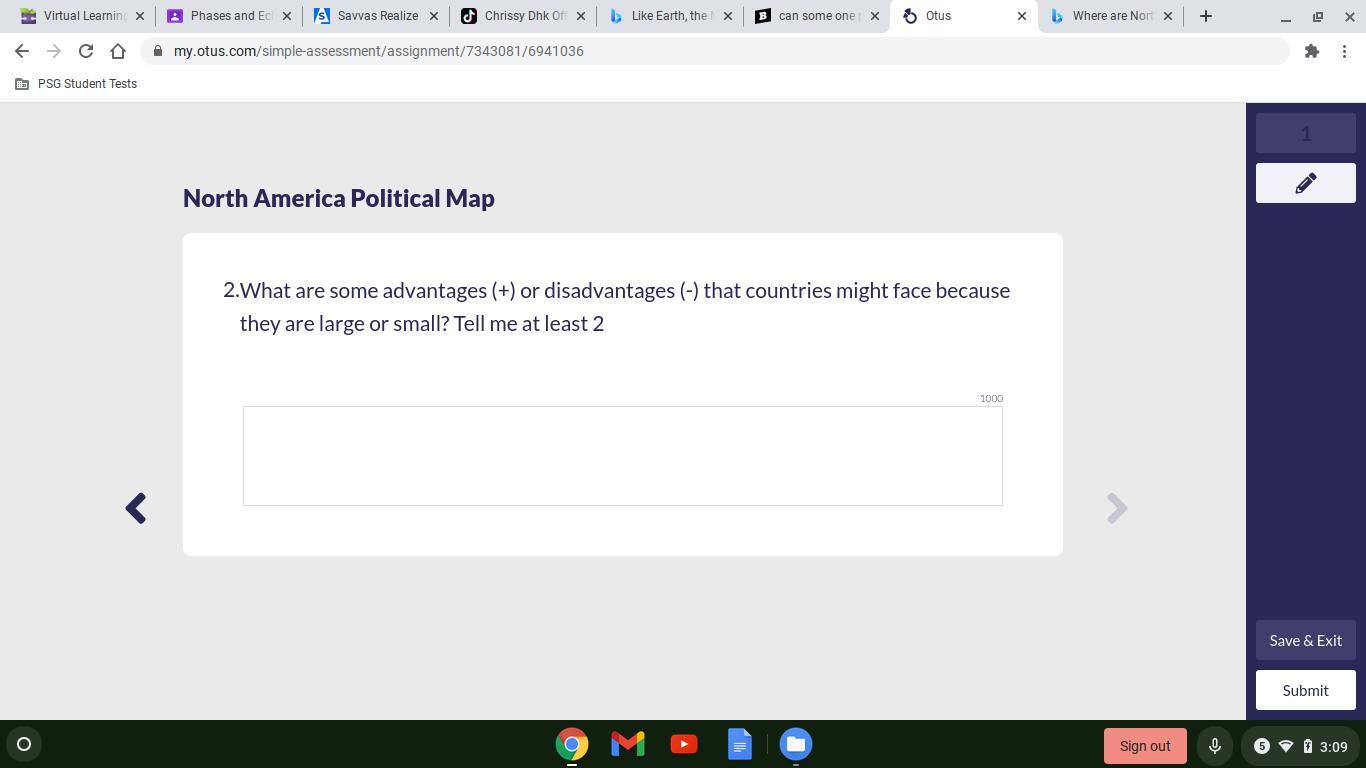Close the Where are North tab

coord(1168,16)
